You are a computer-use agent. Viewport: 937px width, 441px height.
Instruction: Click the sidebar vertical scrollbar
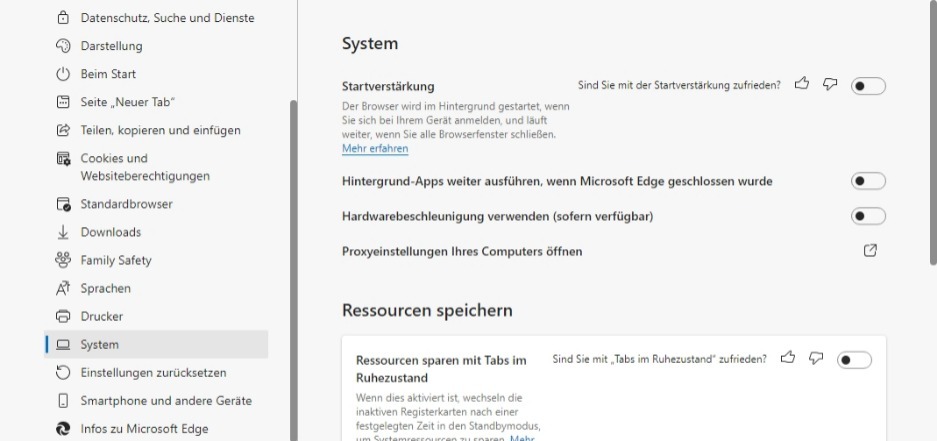click(x=293, y=250)
